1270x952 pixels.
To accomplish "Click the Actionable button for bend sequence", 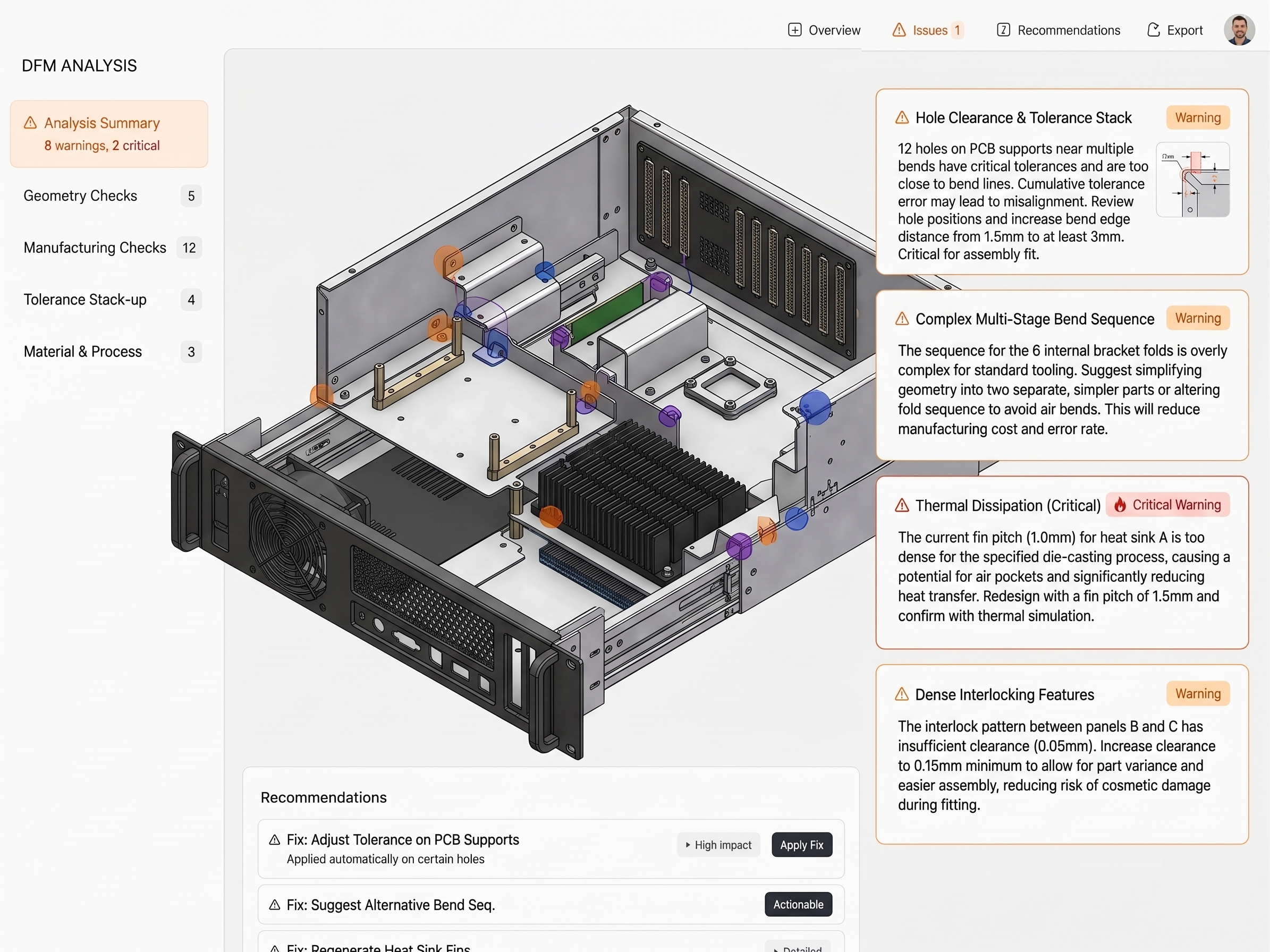I will pos(798,904).
